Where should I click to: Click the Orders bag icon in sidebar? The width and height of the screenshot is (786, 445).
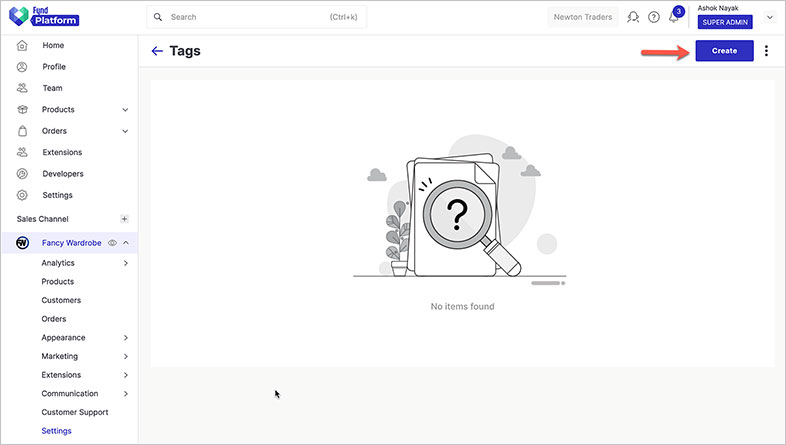[x=22, y=131]
